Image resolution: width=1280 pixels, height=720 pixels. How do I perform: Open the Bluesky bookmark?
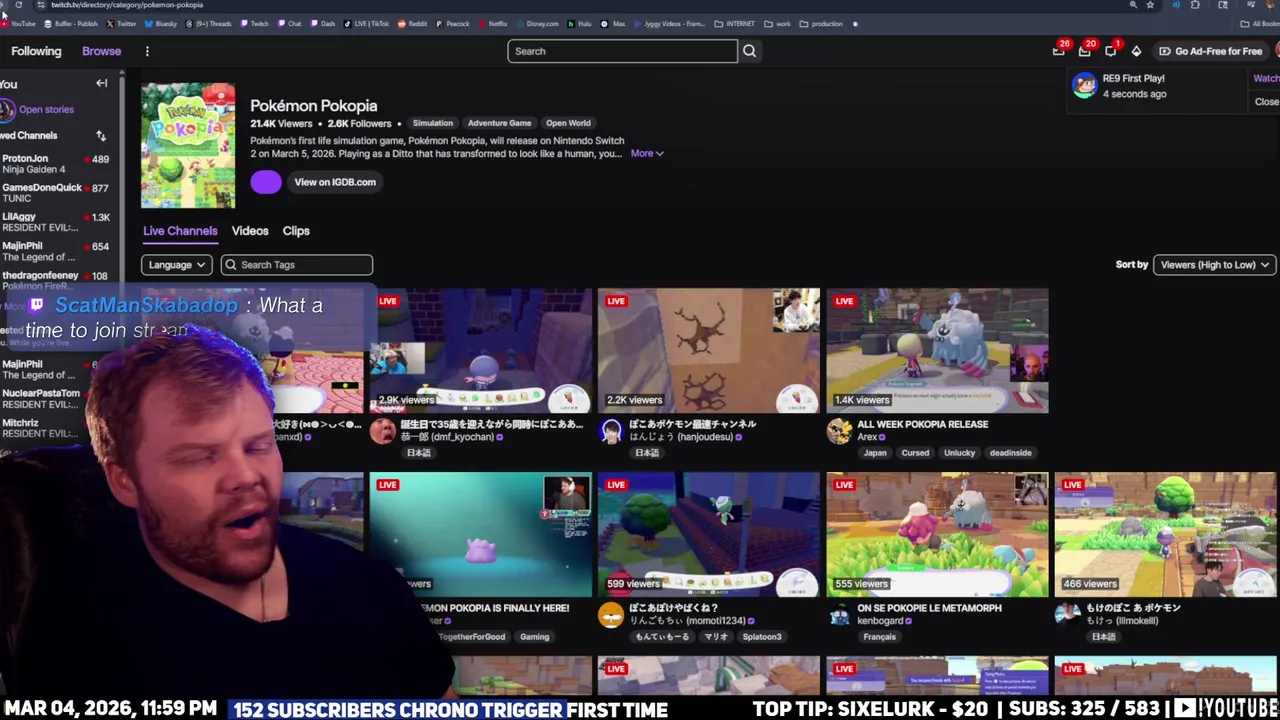pos(160,24)
